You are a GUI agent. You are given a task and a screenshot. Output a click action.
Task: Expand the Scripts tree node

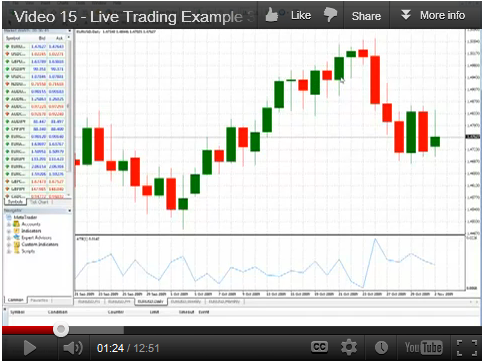9,251
